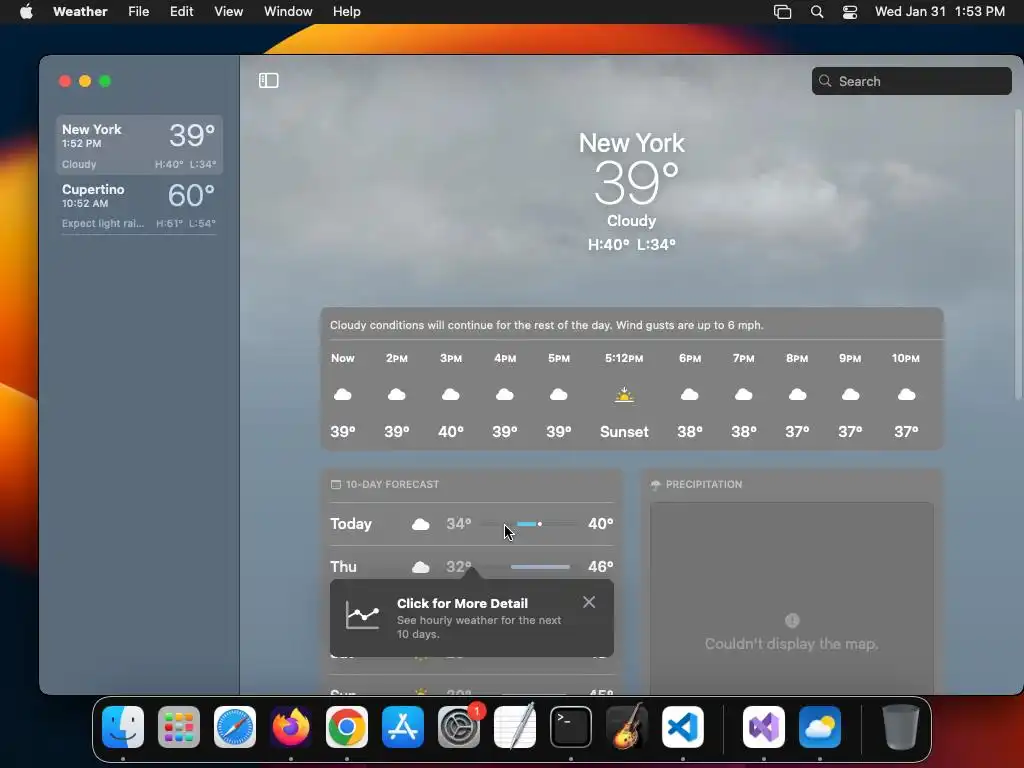Click the Thu temperature range bar
This screenshot has height=768, width=1024.
coord(528,567)
